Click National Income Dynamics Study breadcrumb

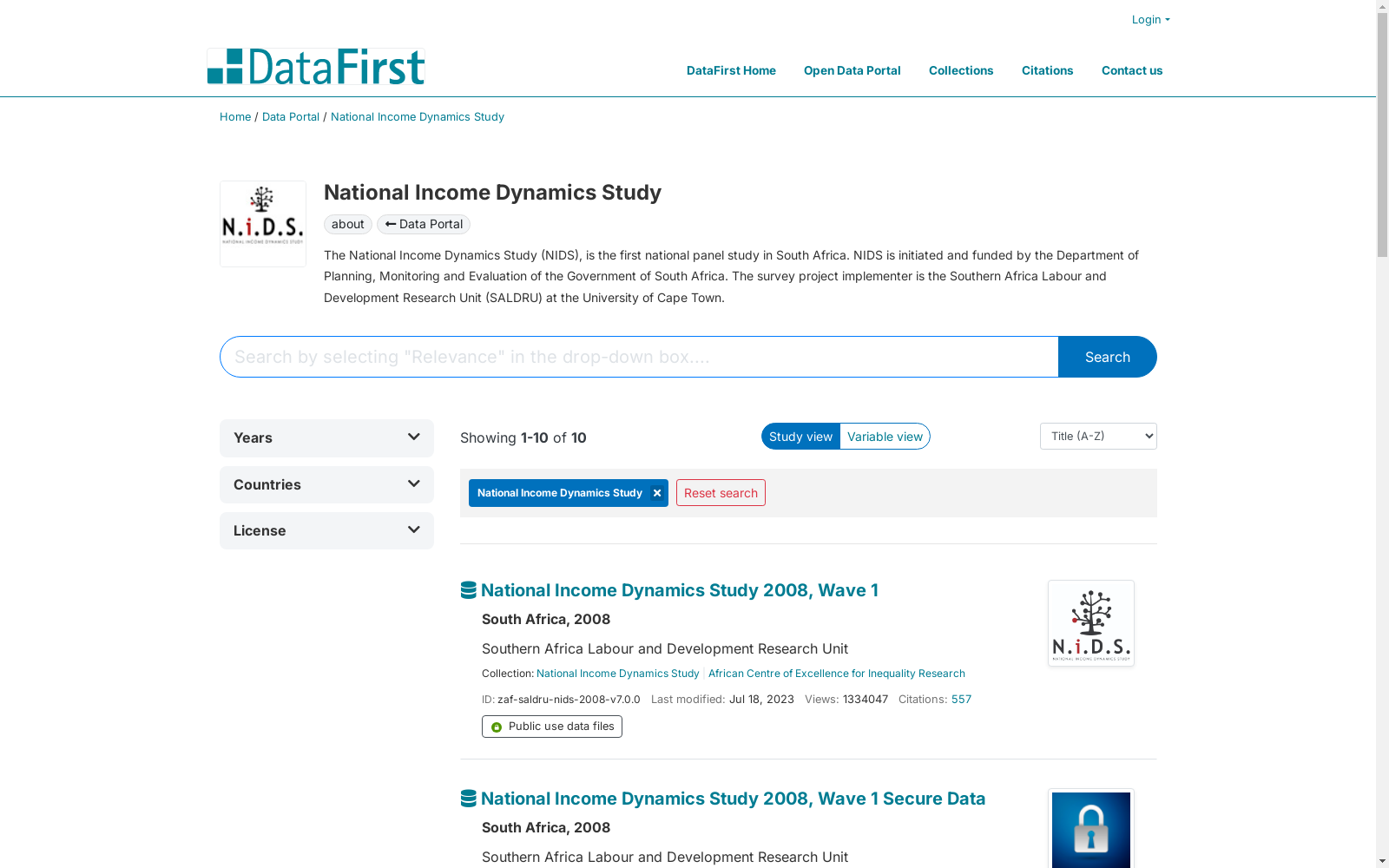coord(418,116)
